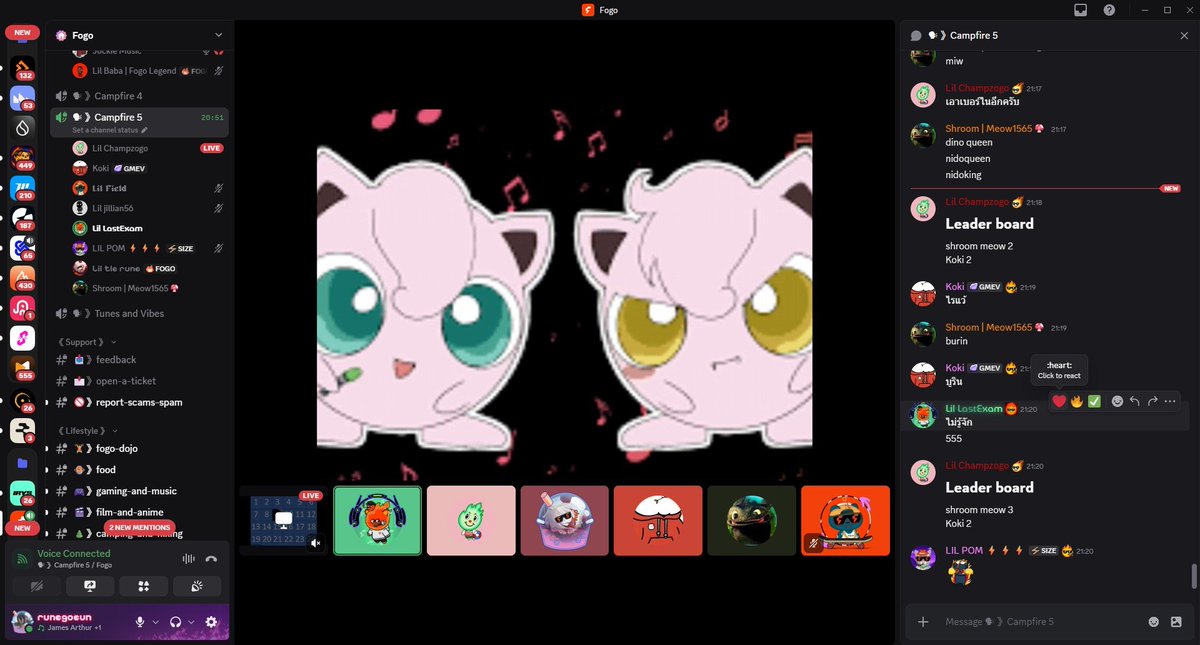Image resolution: width=1200 pixels, height=645 pixels.
Task: React with the red heart emoji
Action: (1059, 401)
